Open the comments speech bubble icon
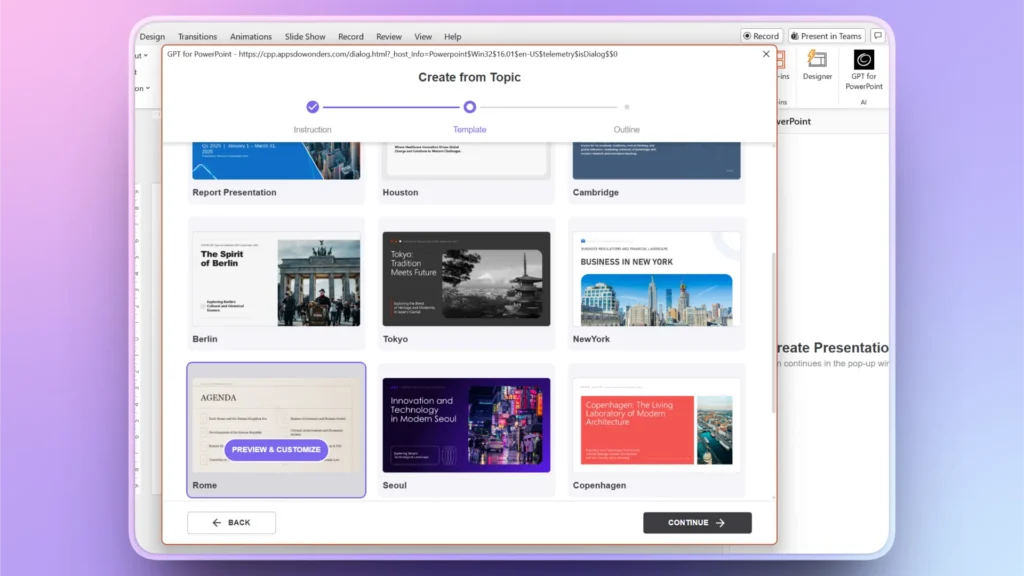Screen dimensions: 1024x576 878,36
